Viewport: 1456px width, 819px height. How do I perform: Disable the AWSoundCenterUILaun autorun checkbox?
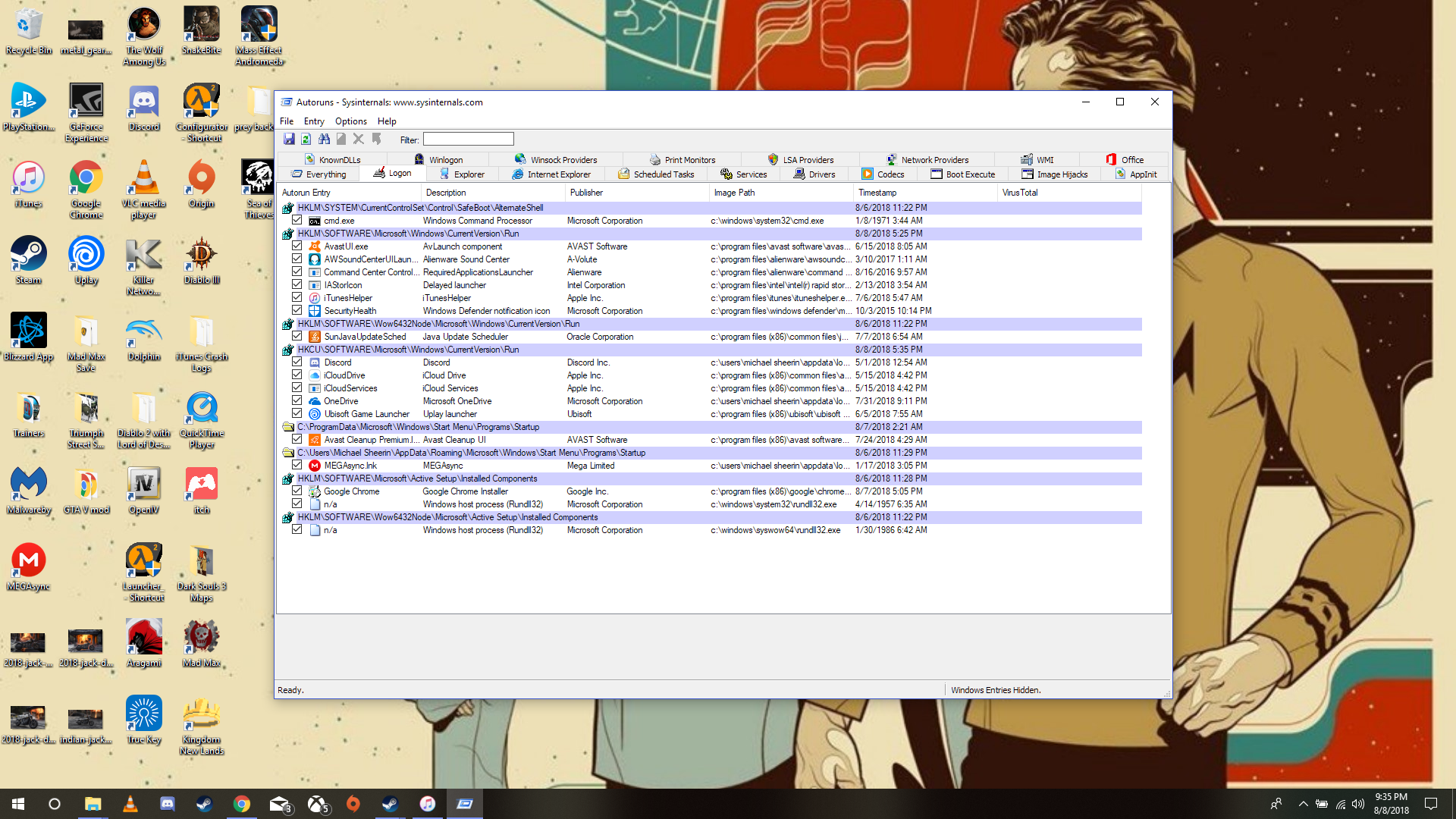click(x=297, y=259)
